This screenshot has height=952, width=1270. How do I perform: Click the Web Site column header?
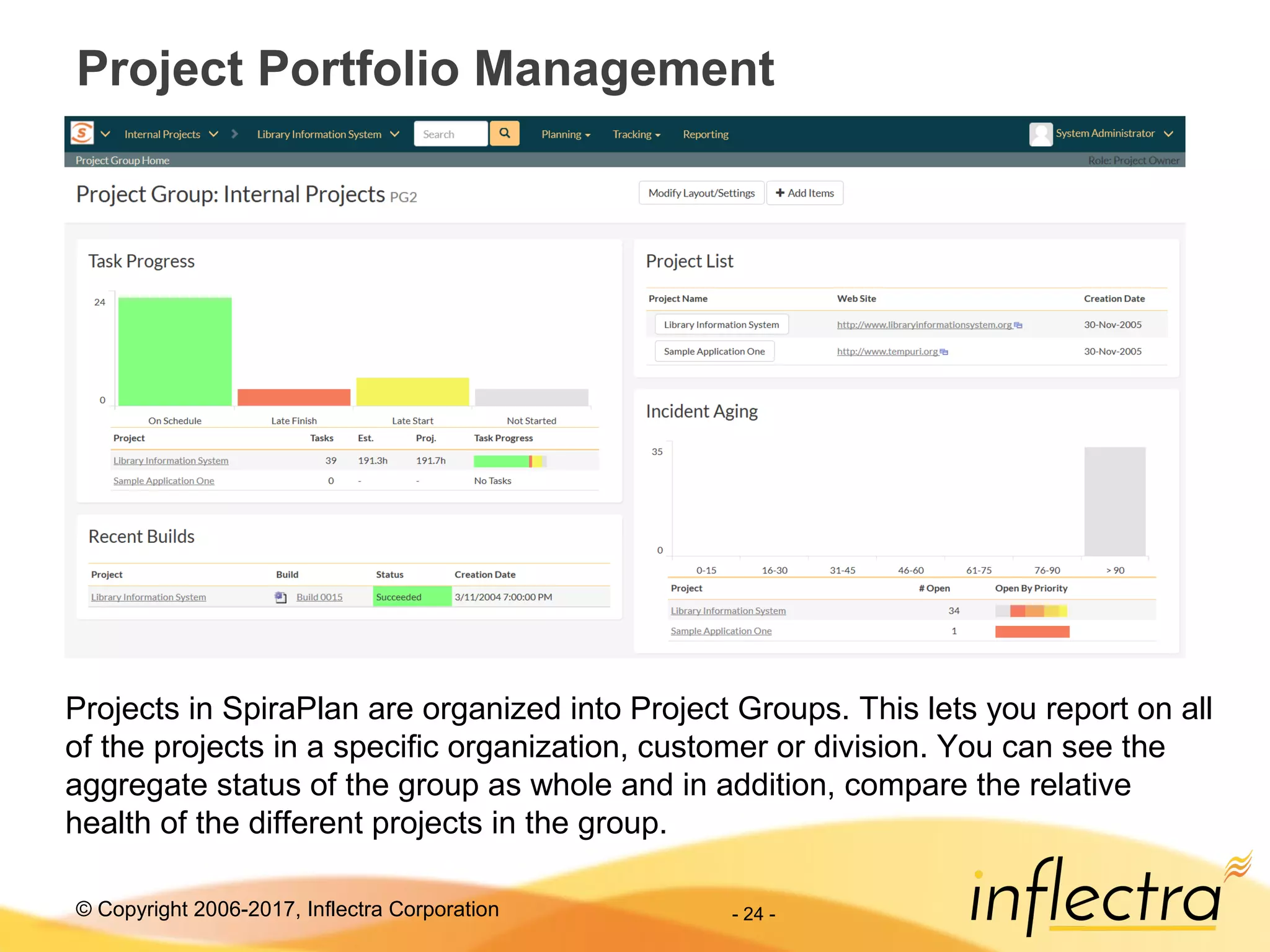[856, 299]
